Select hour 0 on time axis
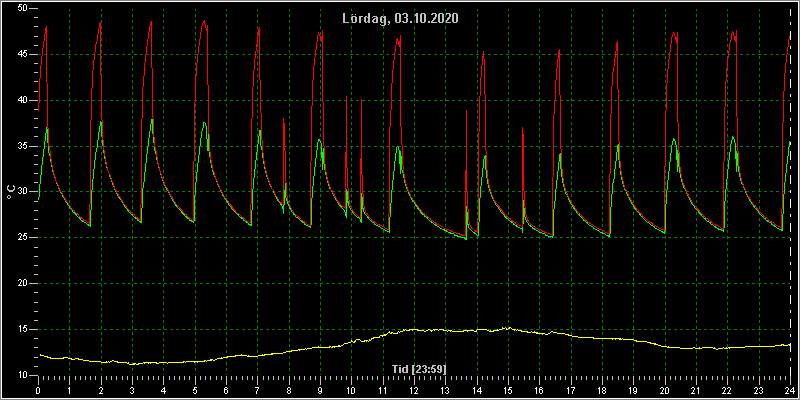This screenshot has height=400, width=800. (x=38, y=390)
